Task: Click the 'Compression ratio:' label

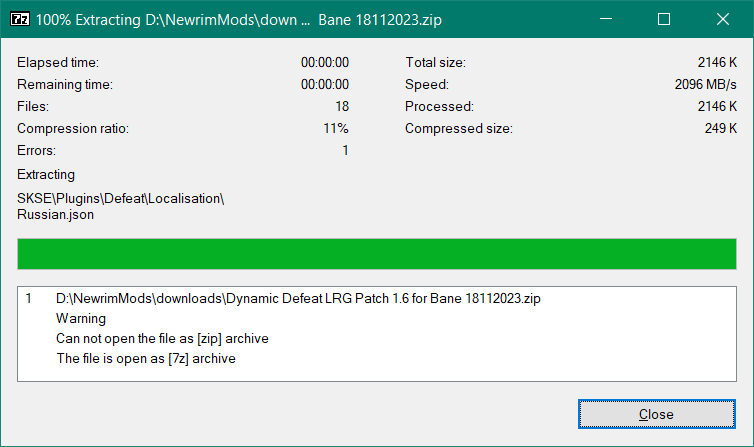Action: [73, 128]
